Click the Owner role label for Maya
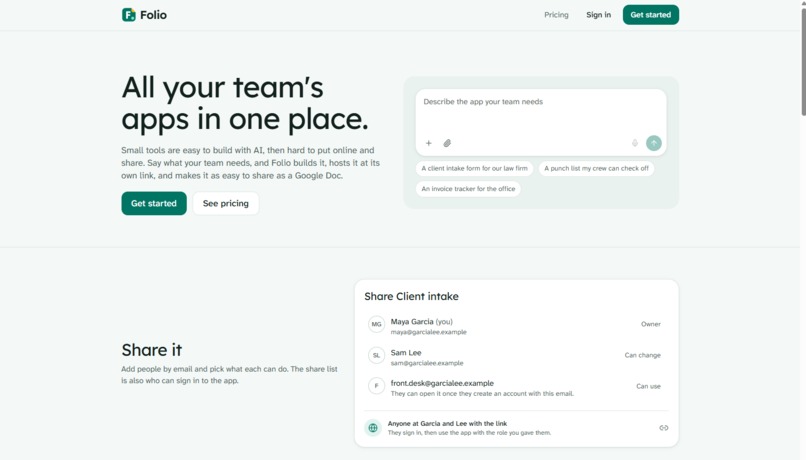This screenshot has height=460, width=806. (651, 324)
